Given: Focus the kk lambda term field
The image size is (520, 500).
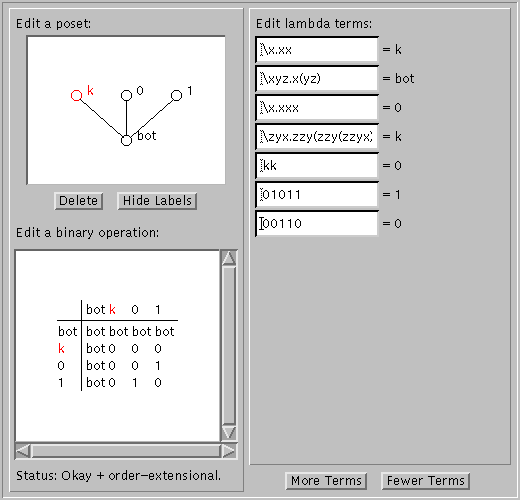Looking at the screenshot, I should tap(317, 166).
